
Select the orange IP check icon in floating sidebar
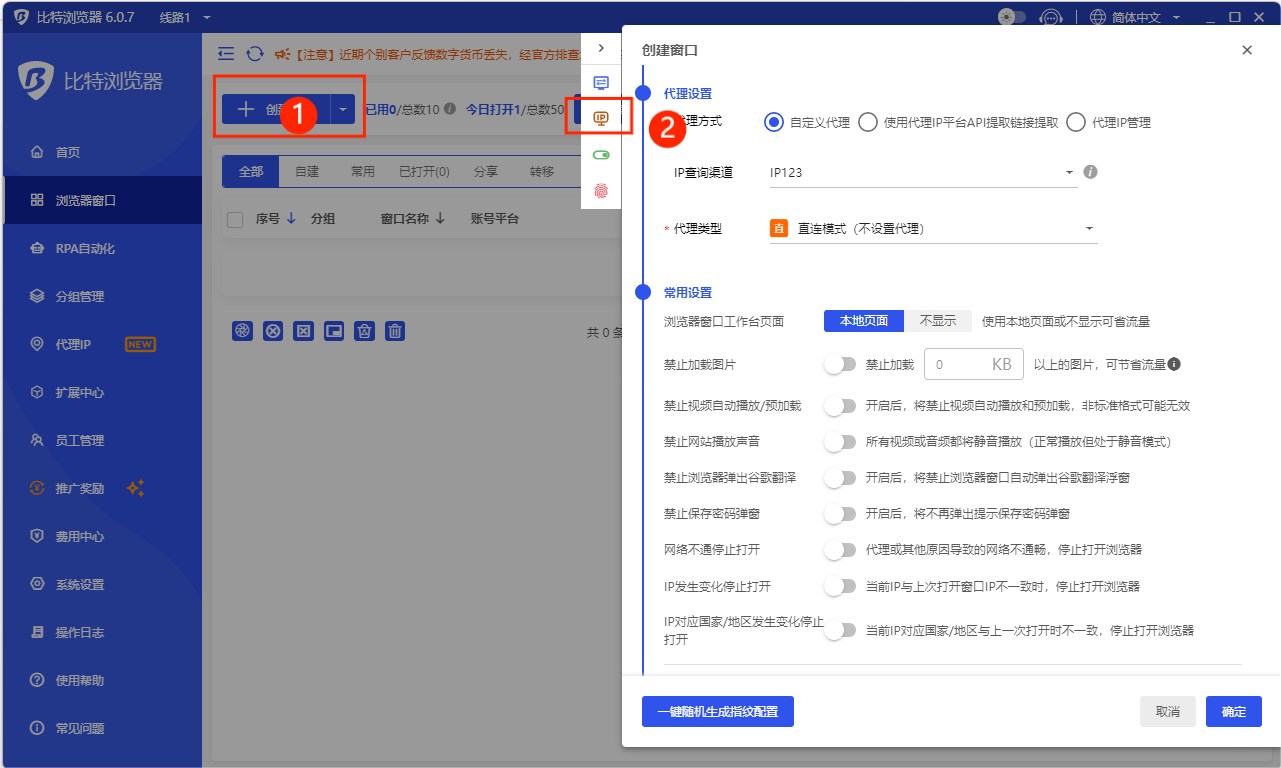tap(600, 117)
